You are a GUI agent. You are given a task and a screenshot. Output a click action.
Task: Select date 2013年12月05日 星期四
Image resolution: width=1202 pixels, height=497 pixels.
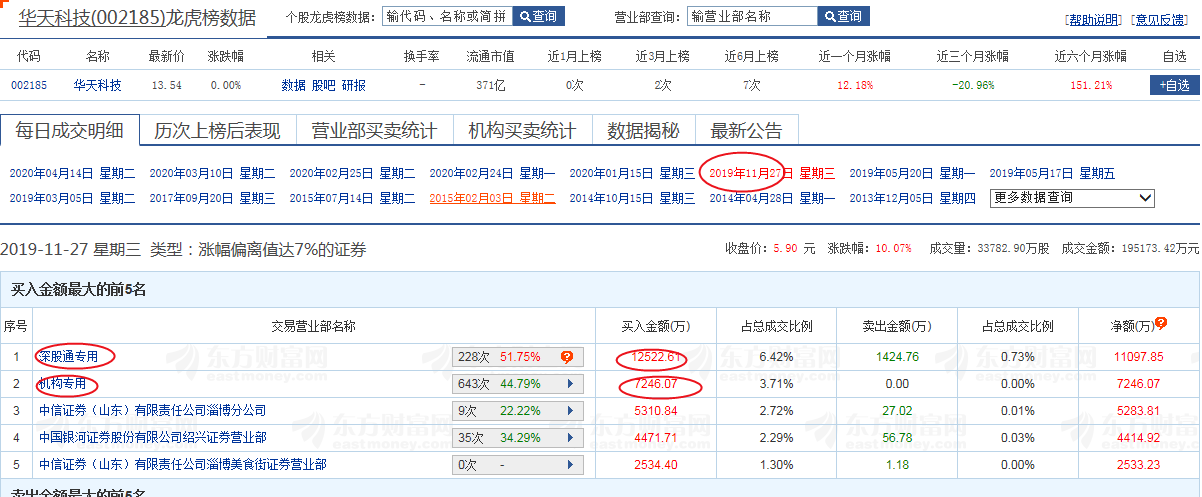point(912,198)
